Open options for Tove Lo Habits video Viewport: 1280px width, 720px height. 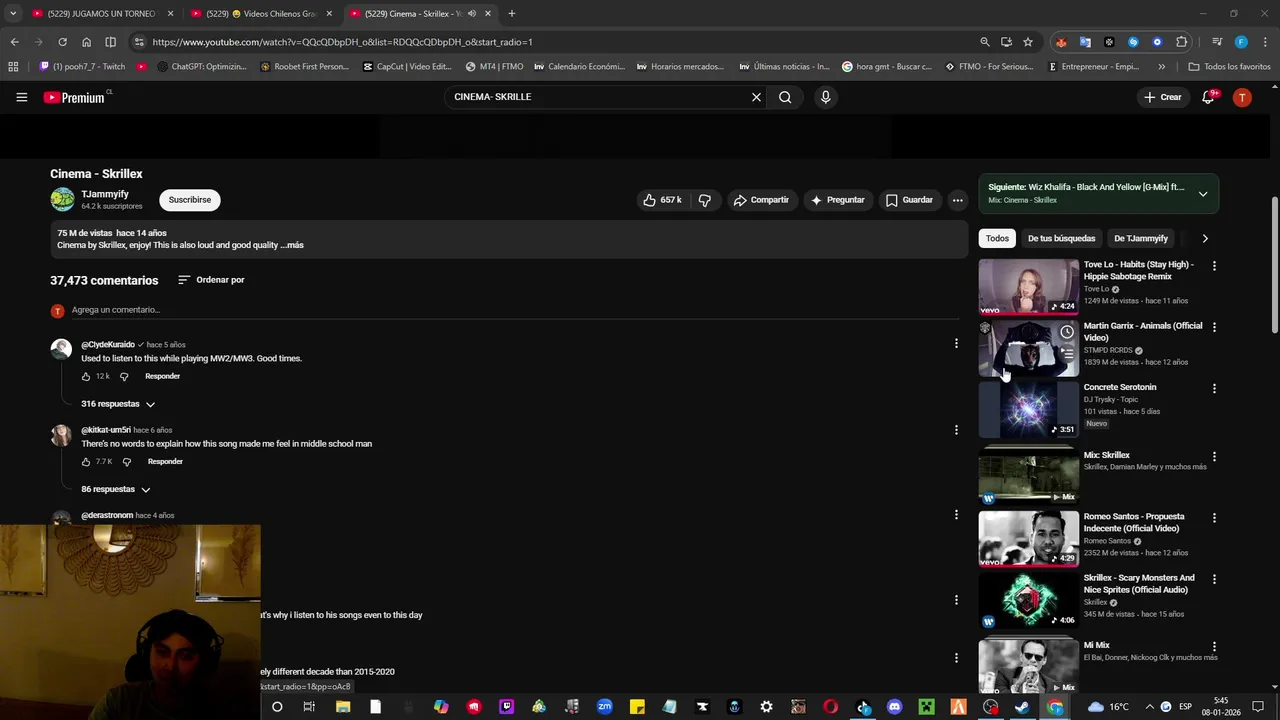click(x=1214, y=266)
